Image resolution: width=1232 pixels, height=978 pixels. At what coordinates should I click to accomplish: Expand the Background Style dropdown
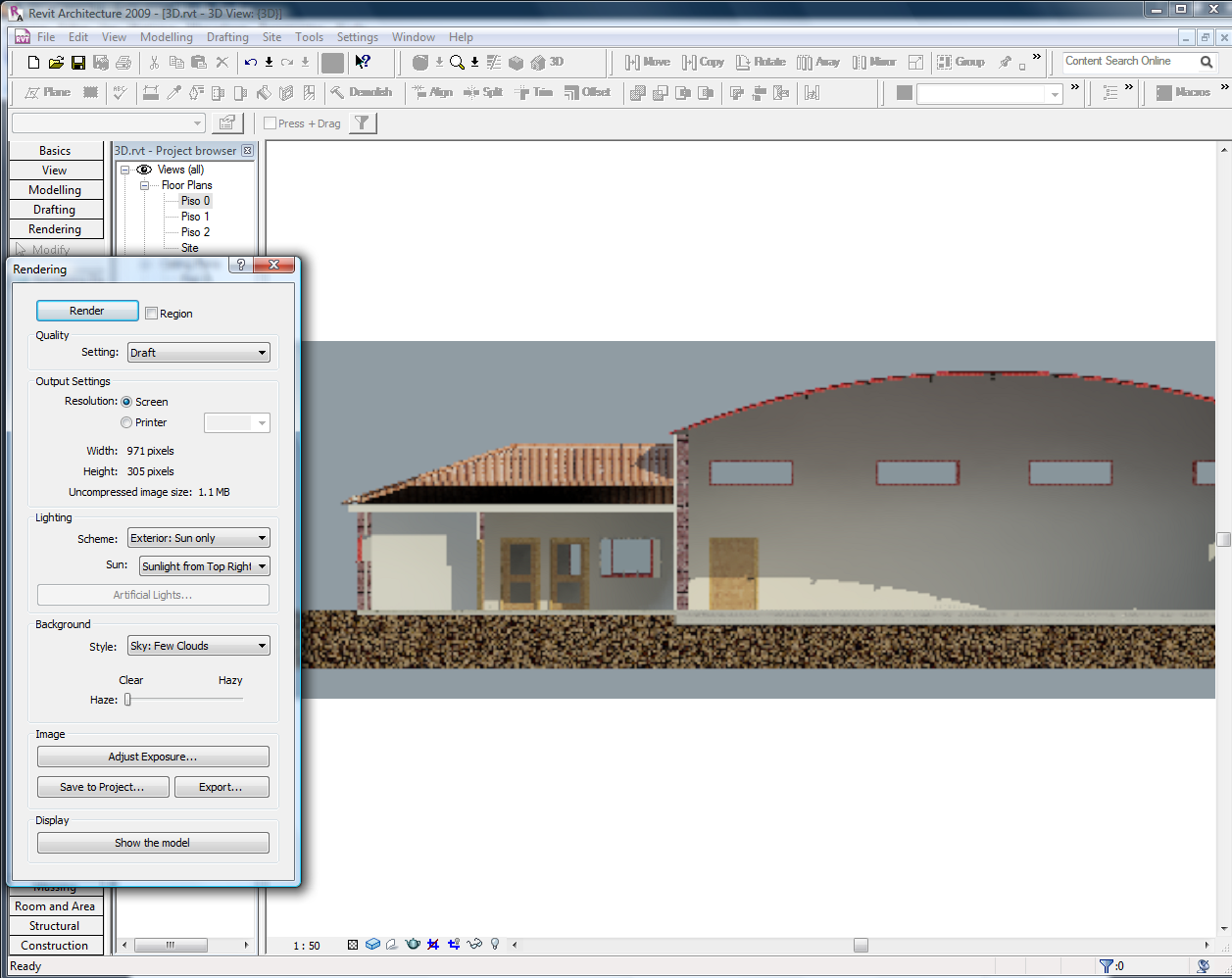pos(199,646)
